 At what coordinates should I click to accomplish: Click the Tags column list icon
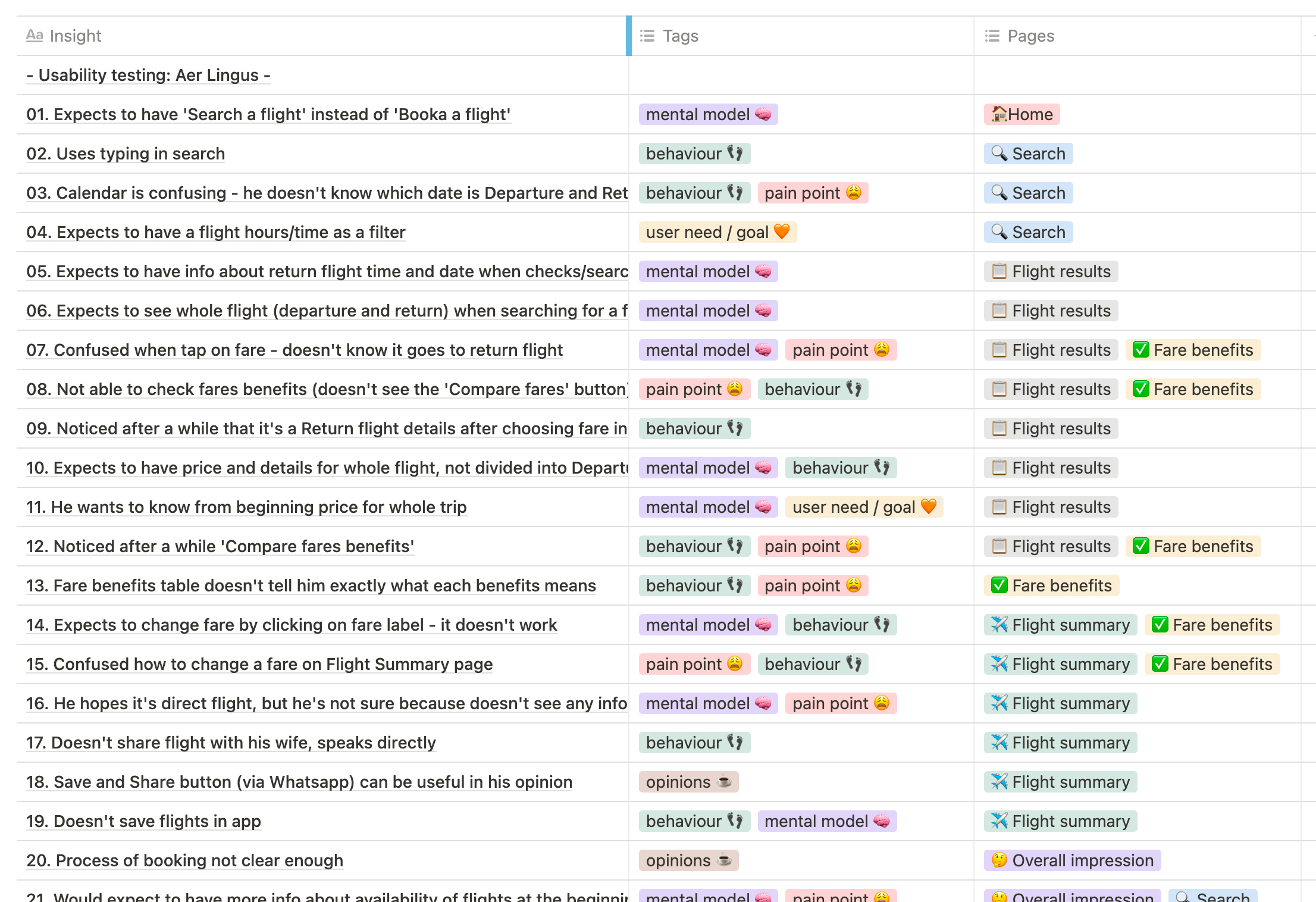tap(647, 36)
